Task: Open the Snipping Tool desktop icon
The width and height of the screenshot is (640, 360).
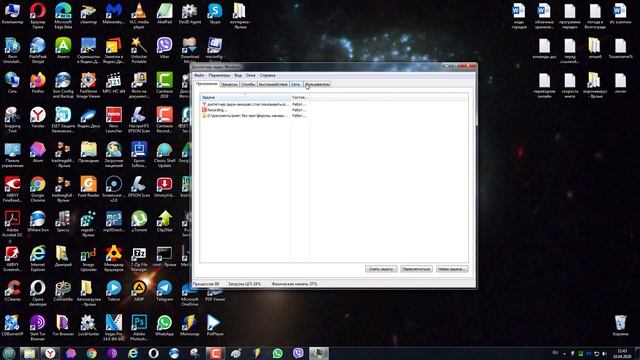Action: (x=12, y=120)
